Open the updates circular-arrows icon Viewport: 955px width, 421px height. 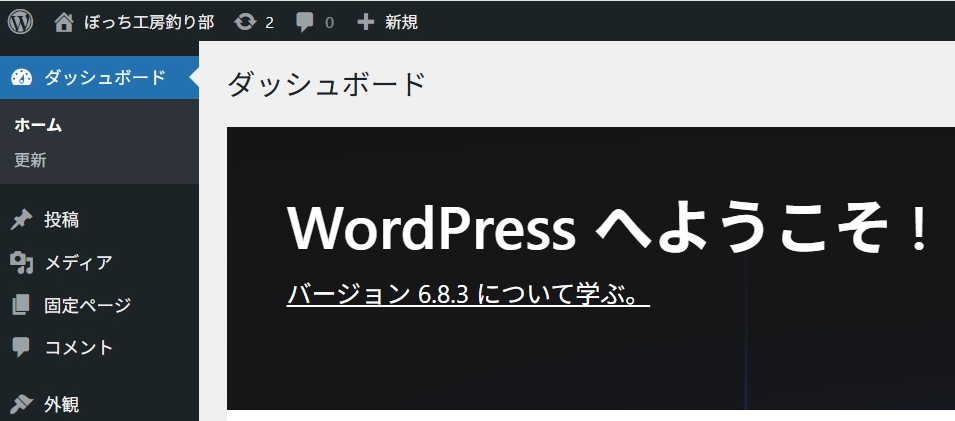245,21
